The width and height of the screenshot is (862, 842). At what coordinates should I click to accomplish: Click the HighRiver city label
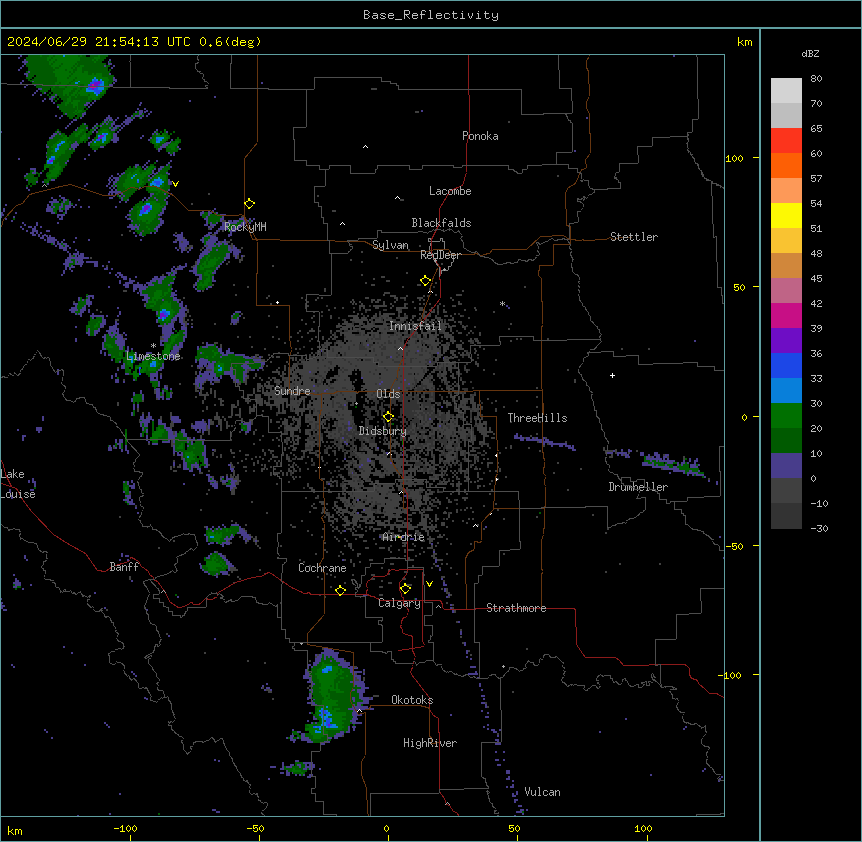pyautogui.click(x=430, y=743)
